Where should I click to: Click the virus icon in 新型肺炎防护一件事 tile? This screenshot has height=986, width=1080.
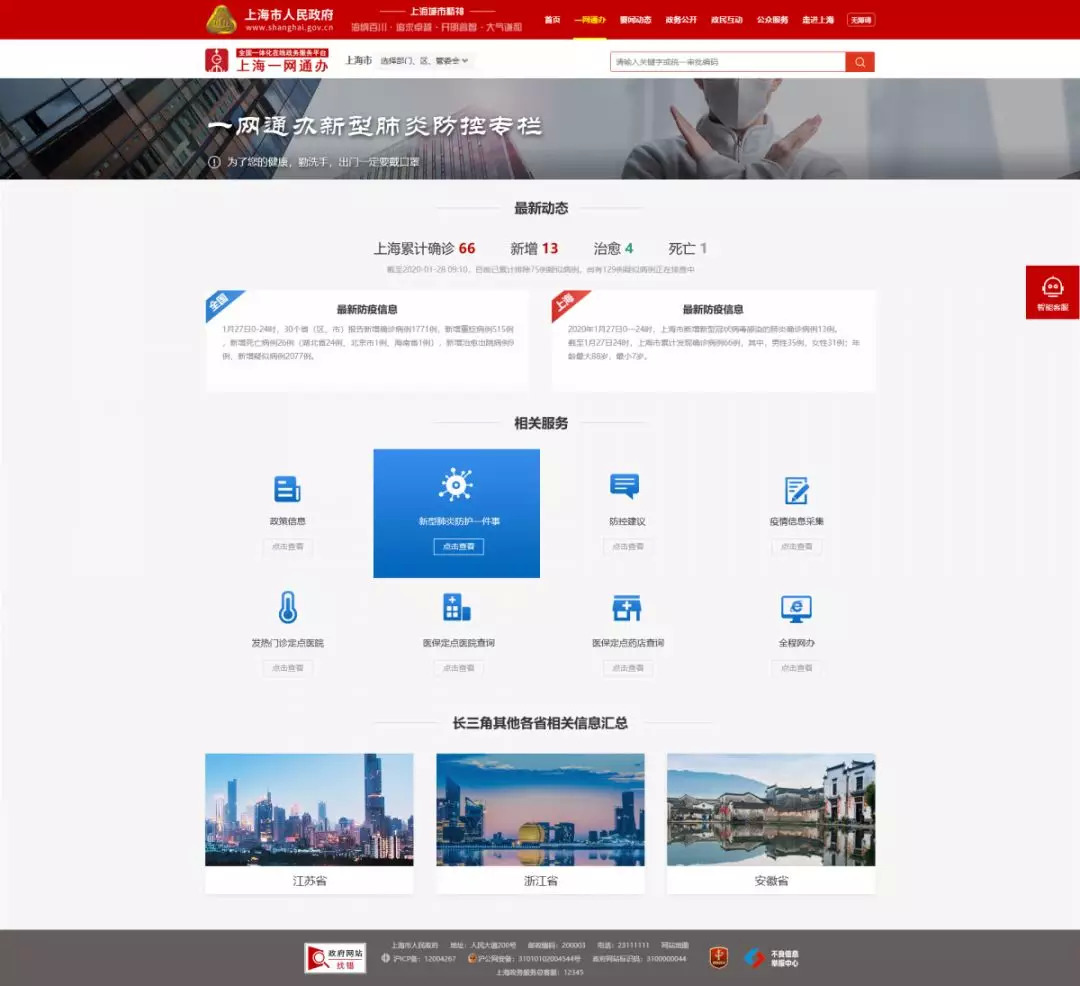[x=456, y=484]
